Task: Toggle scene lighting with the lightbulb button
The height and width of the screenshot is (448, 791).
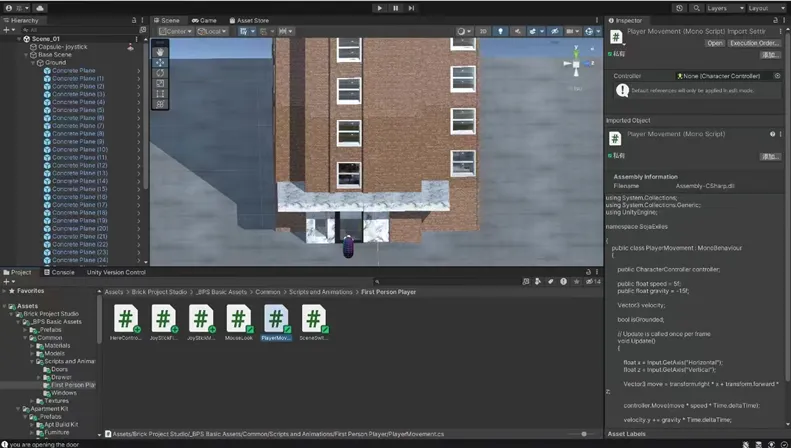Action: pyautogui.click(x=501, y=31)
